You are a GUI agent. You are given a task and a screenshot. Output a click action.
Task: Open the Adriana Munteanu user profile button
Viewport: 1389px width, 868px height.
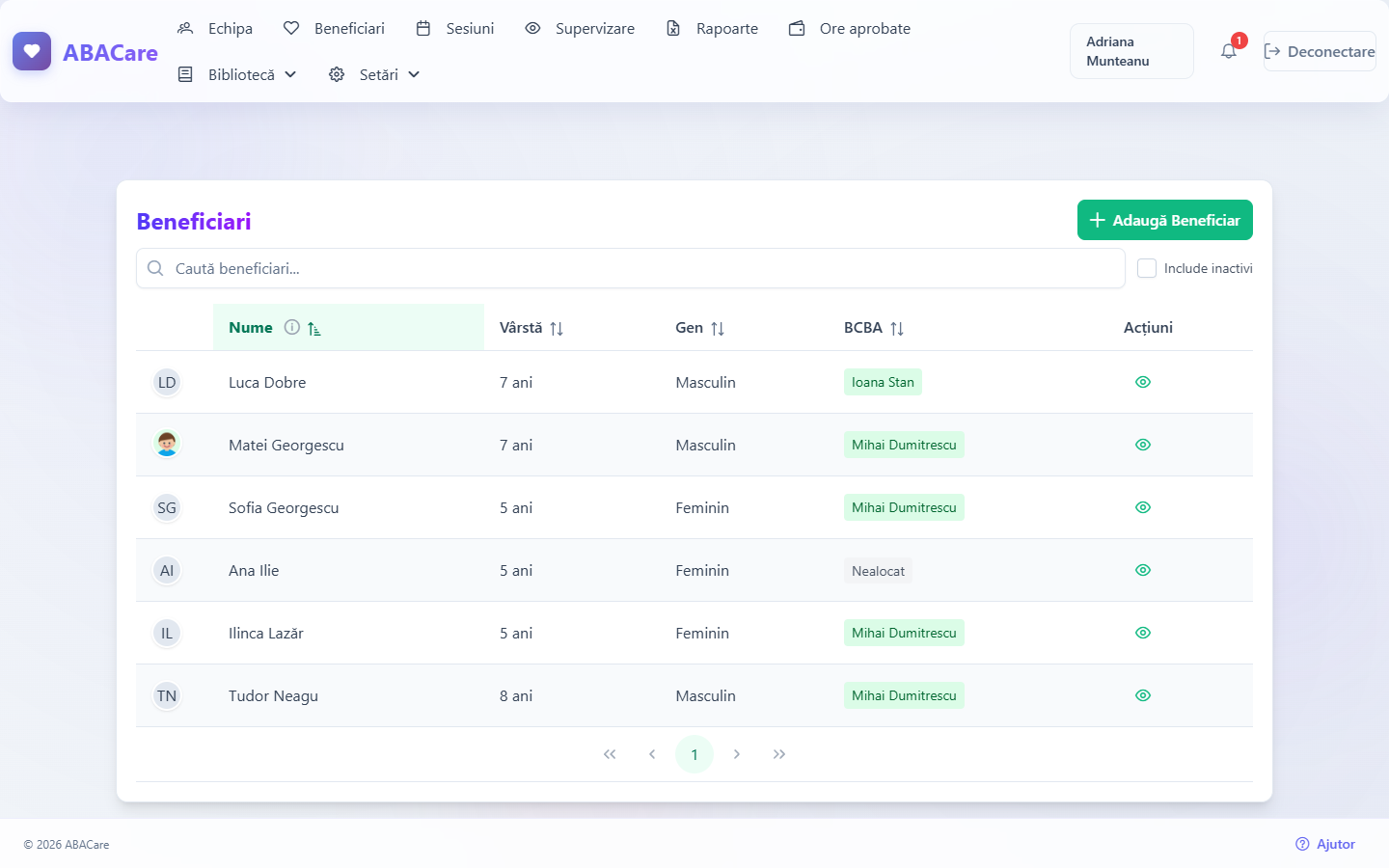click(1131, 51)
